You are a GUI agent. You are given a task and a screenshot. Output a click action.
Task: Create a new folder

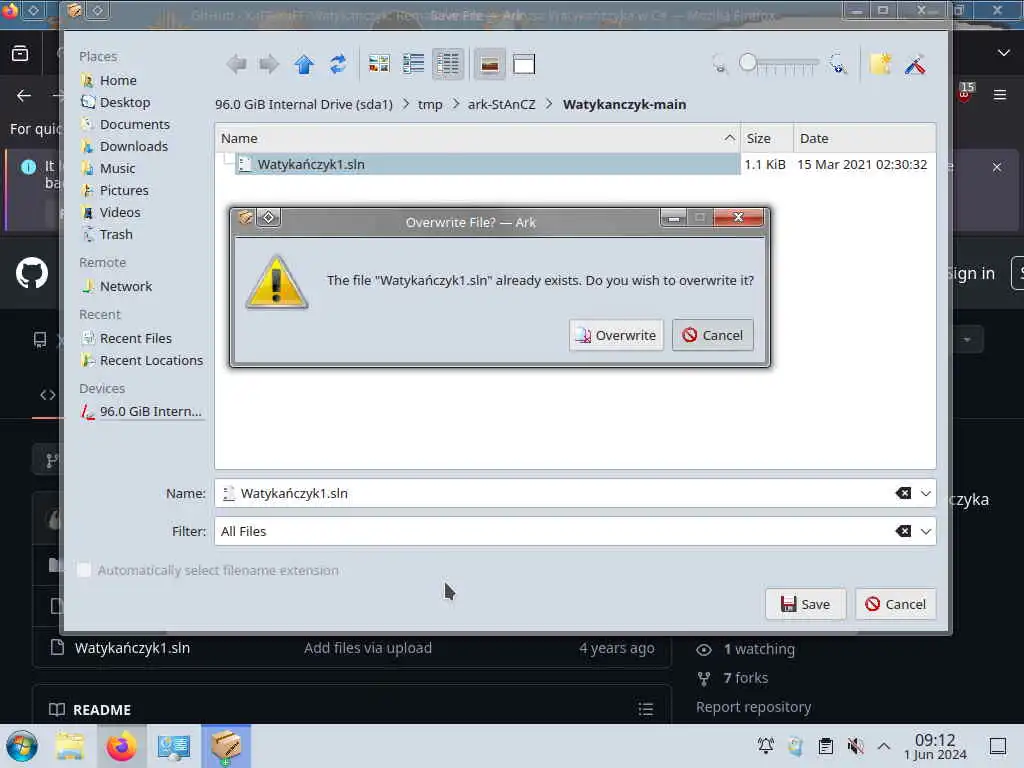point(881,64)
